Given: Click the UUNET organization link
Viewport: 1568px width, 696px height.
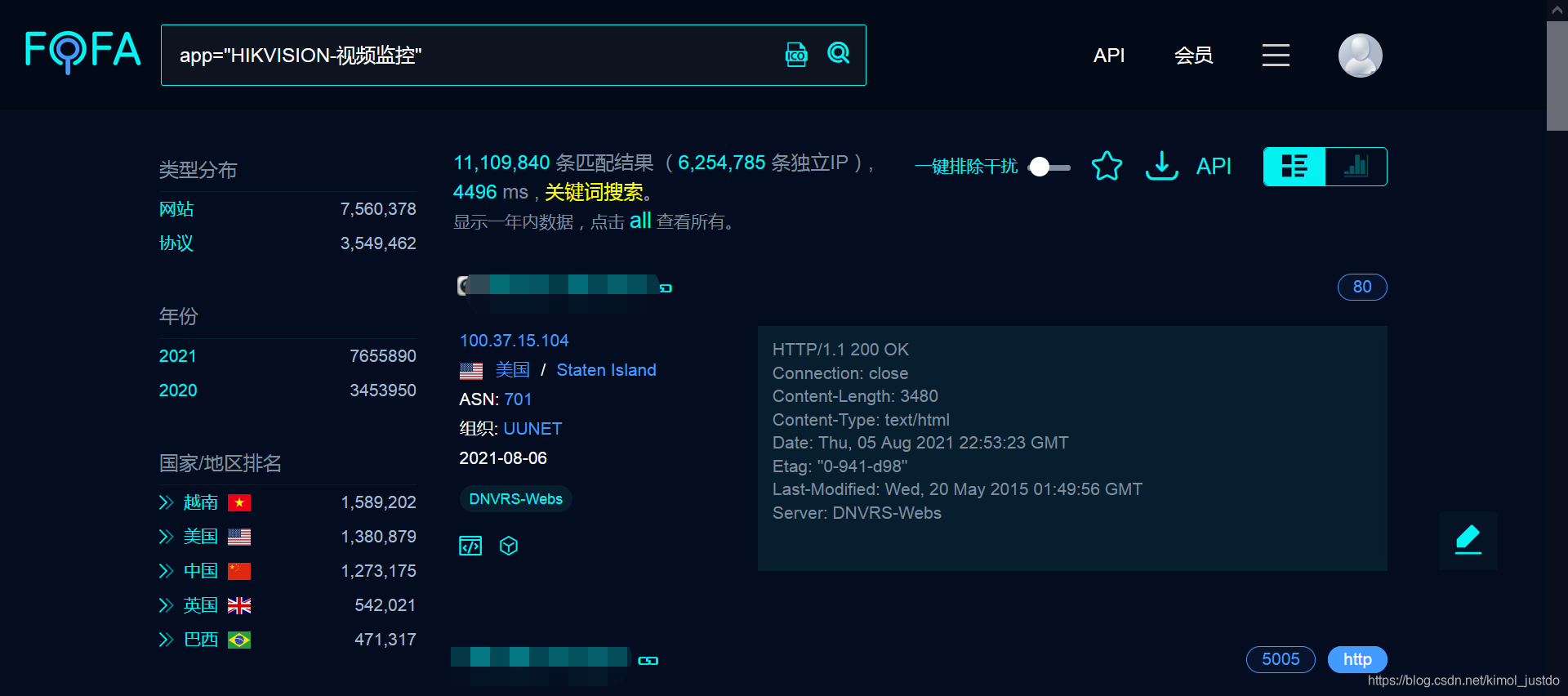Looking at the screenshot, I should [x=532, y=429].
